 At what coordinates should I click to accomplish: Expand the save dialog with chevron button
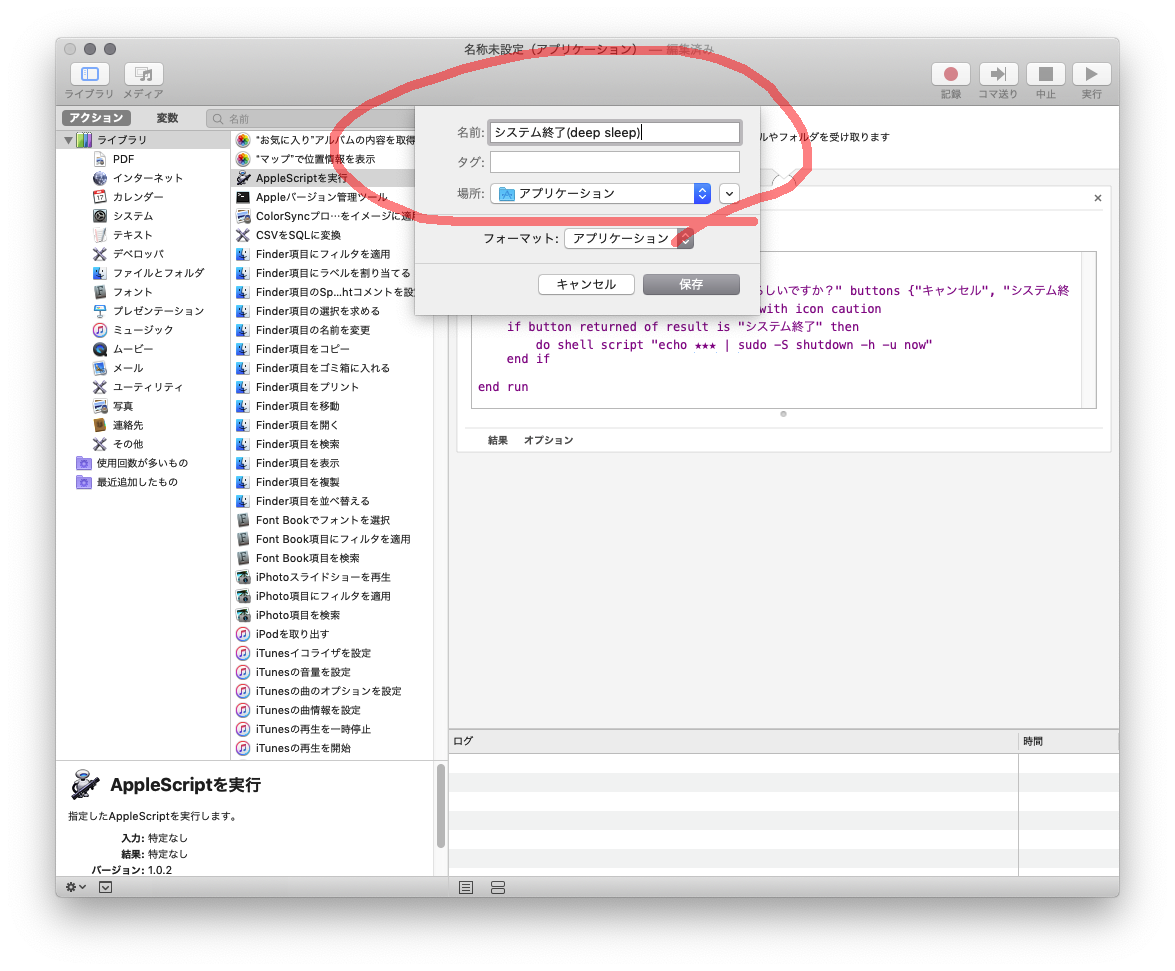click(729, 193)
